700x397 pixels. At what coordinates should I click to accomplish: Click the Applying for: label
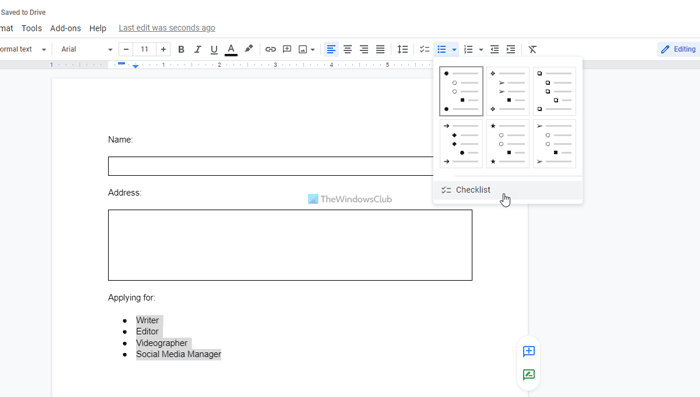[x=132, y=298]
